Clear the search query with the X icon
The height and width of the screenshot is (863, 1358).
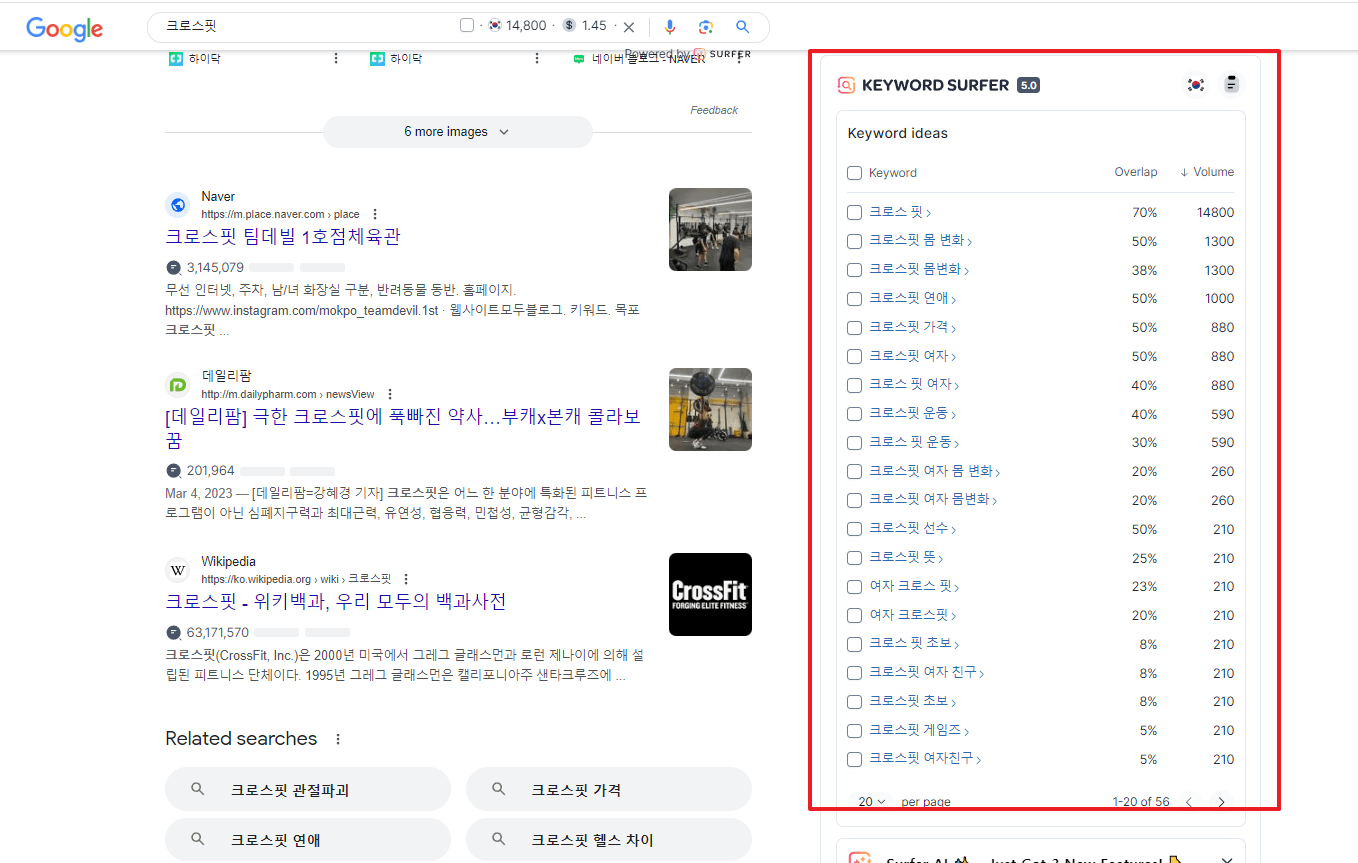tap(628, 27)
